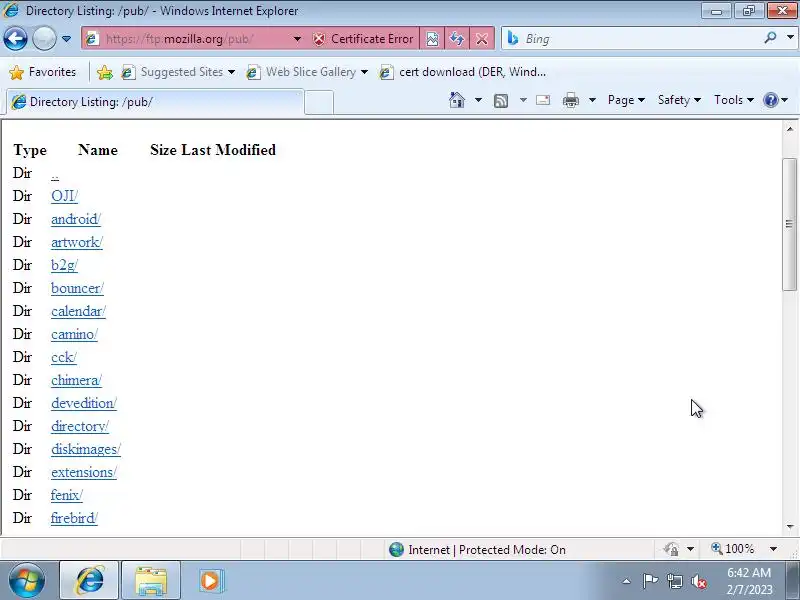800x600 pixels.
Task: Click the Back navigation arrow button
Action: [15, 38]
